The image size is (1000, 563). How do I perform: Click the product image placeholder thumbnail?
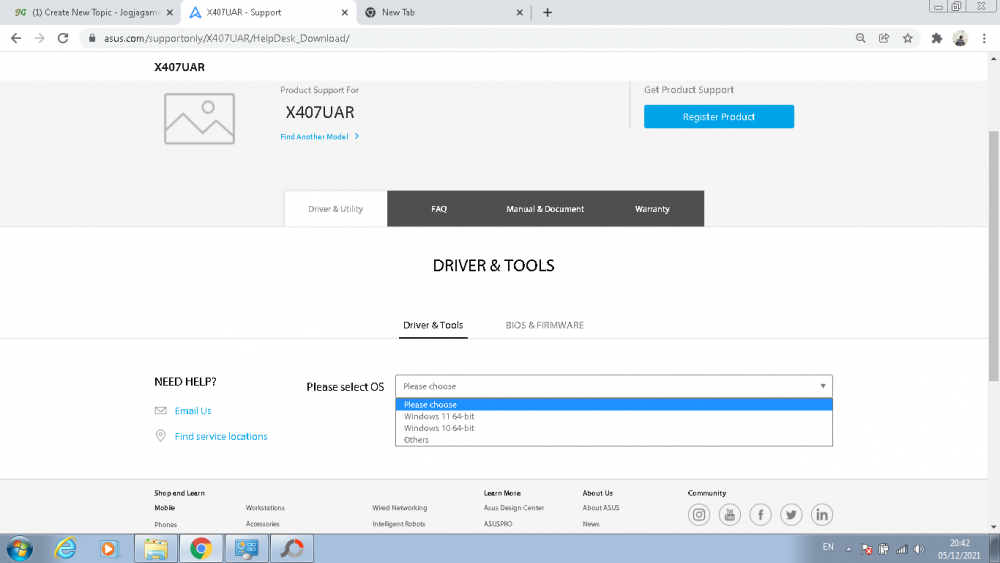tap(199, 119)
